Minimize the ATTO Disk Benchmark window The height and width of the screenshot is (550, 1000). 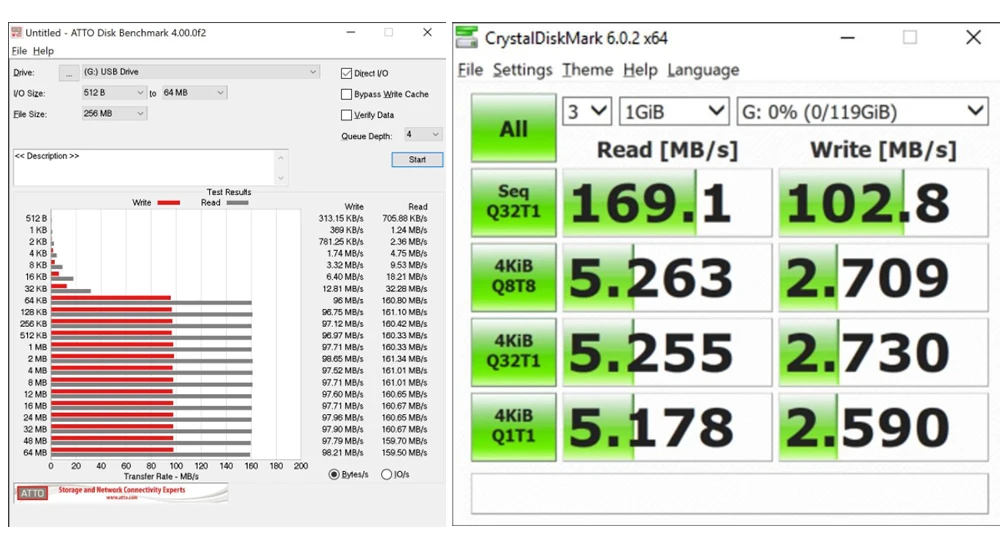[x=350, y=33]
